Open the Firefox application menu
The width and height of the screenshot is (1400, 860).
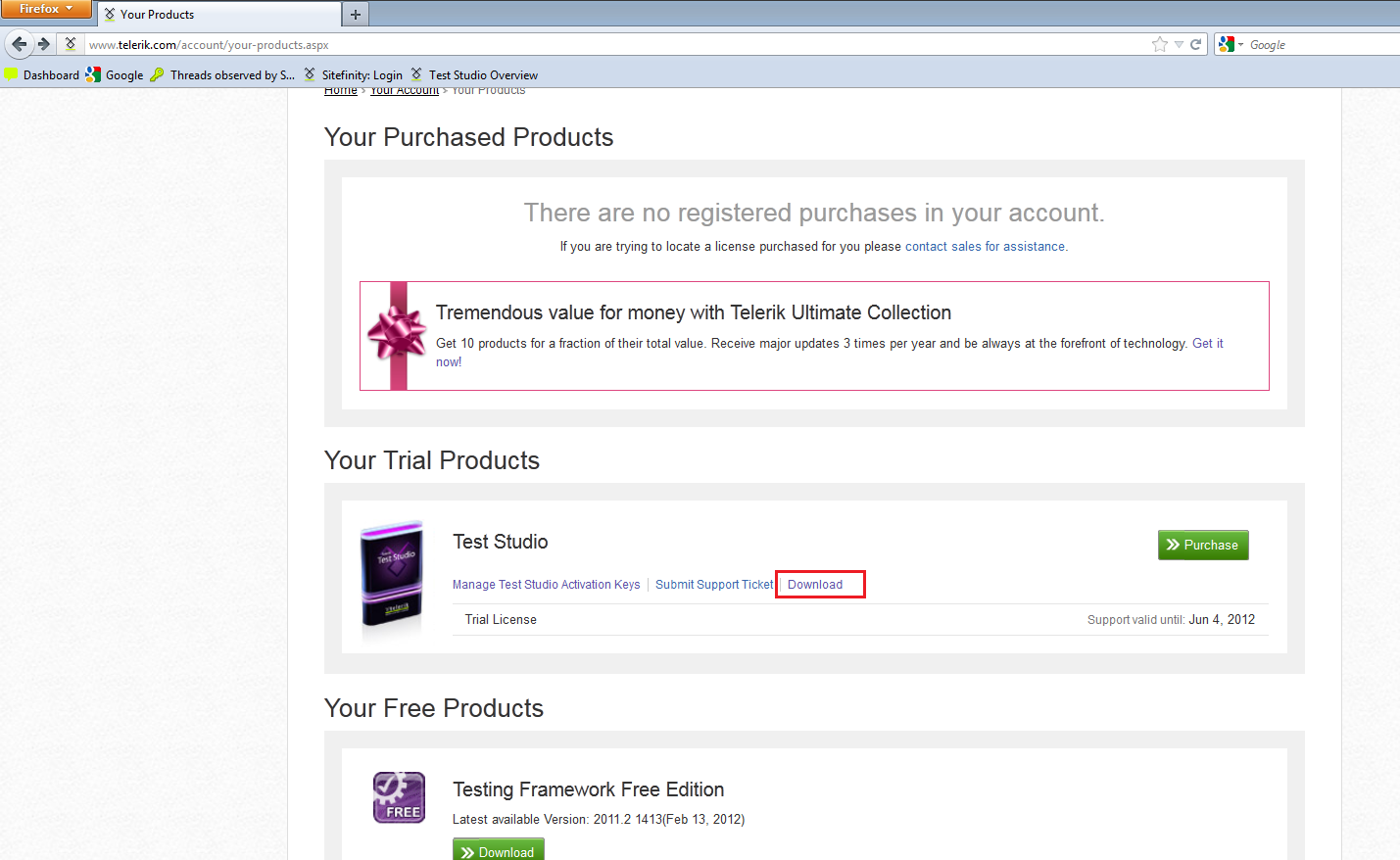click(x=45, y=9)
